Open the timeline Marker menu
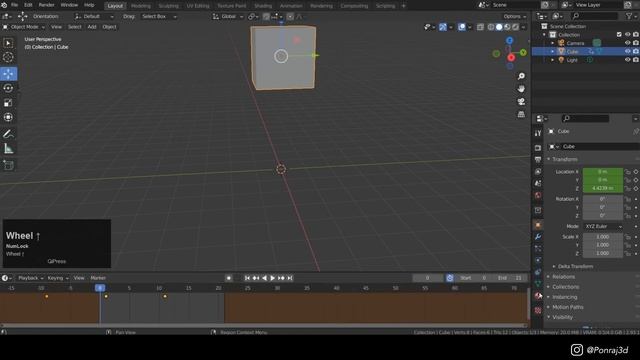The height and width of the screenshot is (360, 640). (x=98, y=278)
